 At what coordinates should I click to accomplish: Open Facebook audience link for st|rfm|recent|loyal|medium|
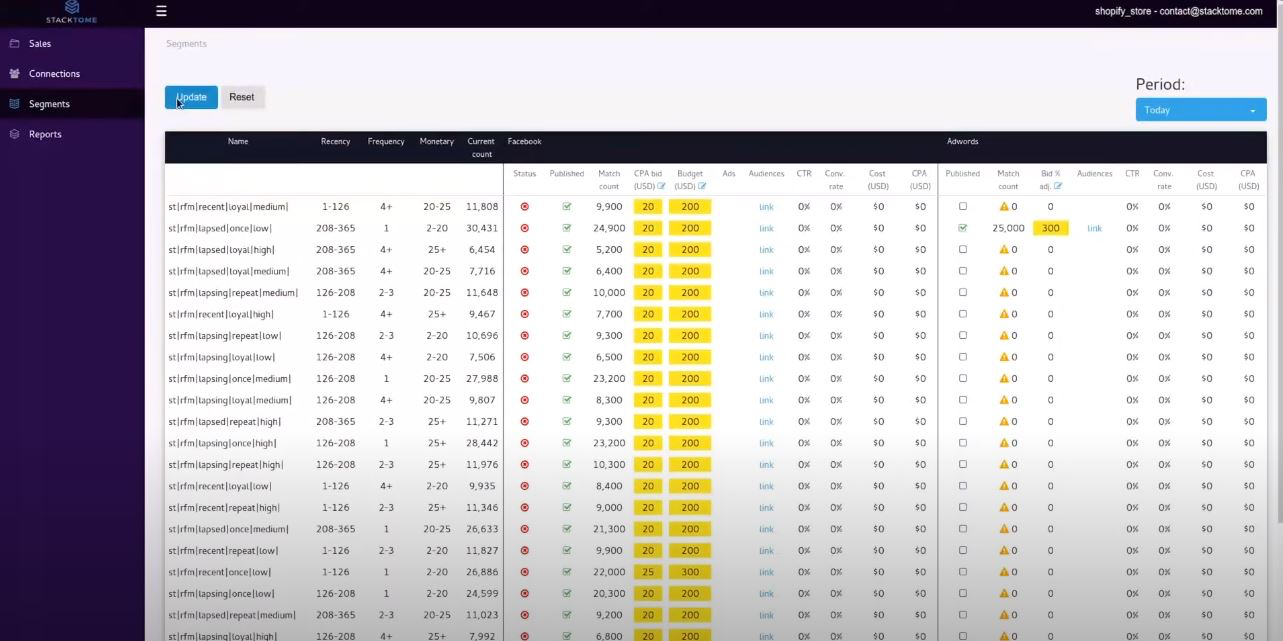point(766,207)
